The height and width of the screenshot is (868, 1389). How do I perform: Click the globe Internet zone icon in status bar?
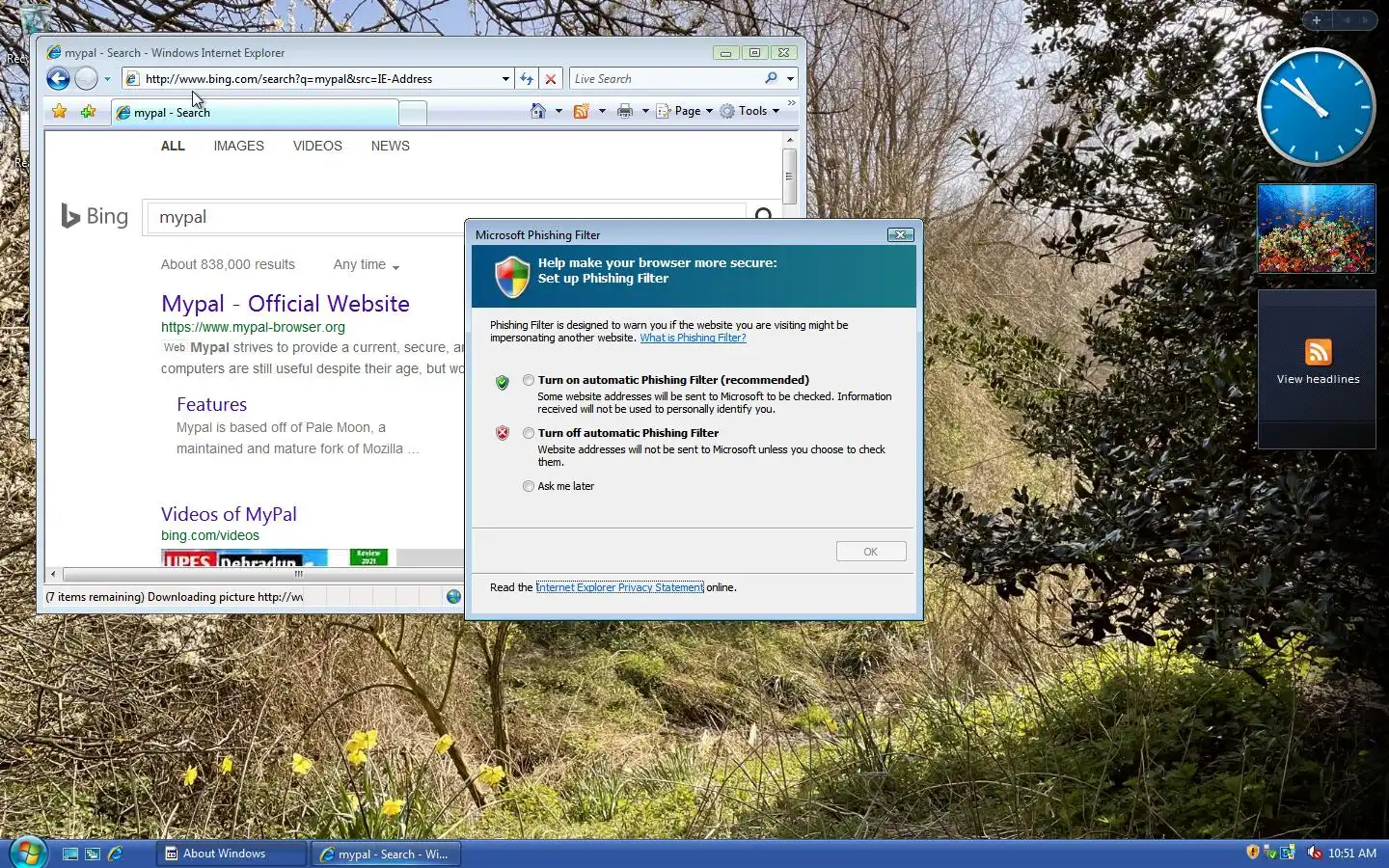pyautogui.click(x=453, y=596)
